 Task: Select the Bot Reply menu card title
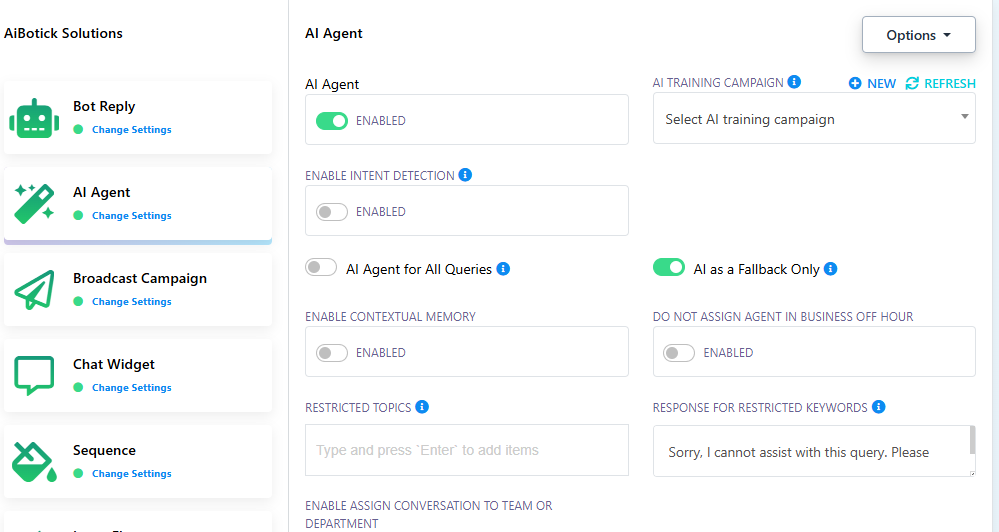point(104,106)
